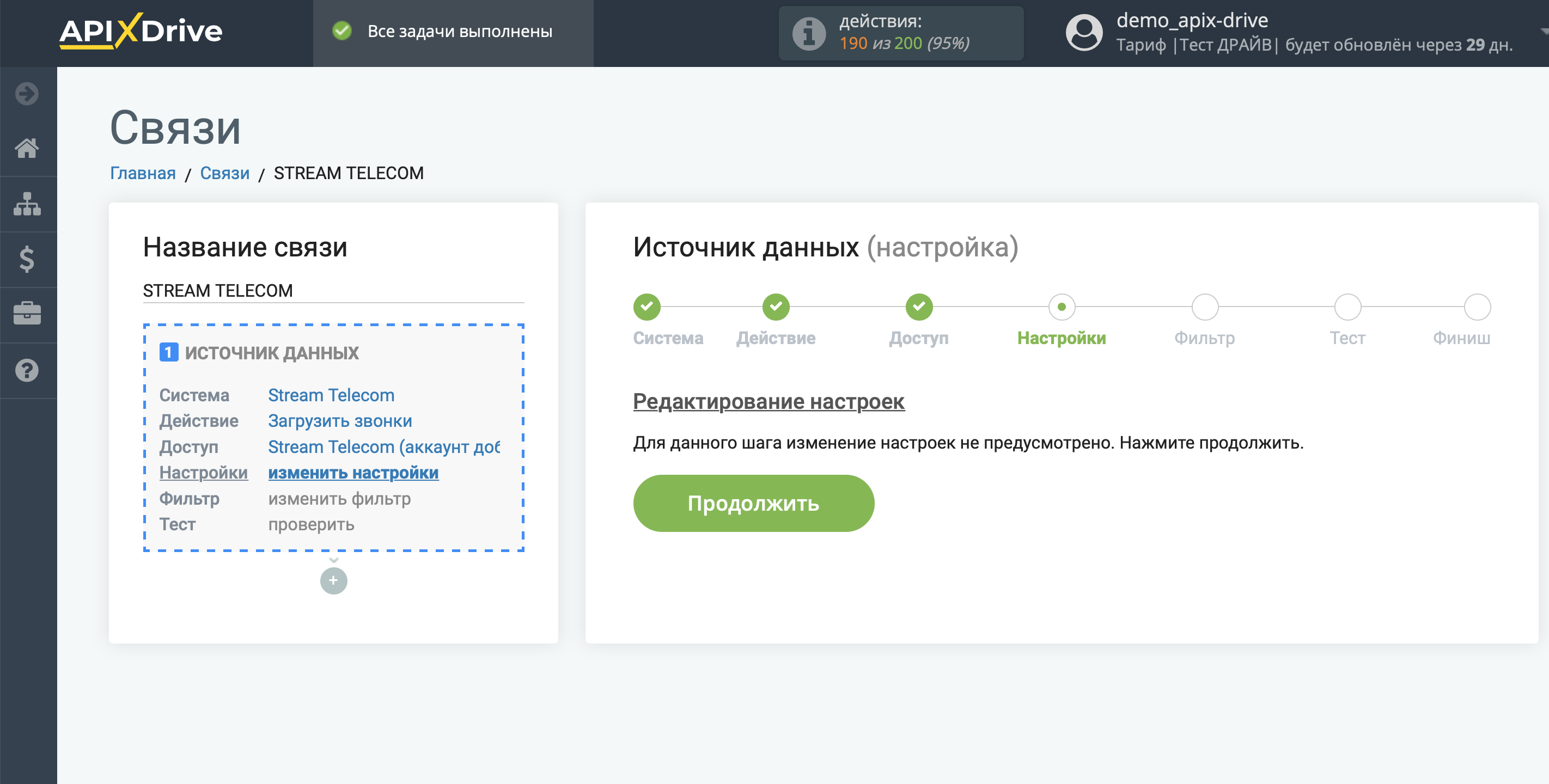
Task: Click the Источник данных (настройка) heading
Action: pyautogui.click(x=826, y=247)
